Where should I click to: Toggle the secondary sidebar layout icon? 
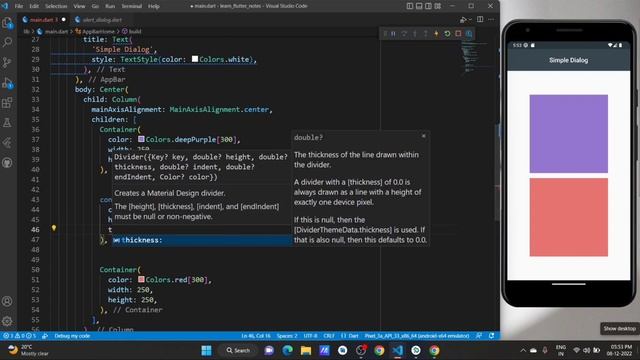click(428, 6)
